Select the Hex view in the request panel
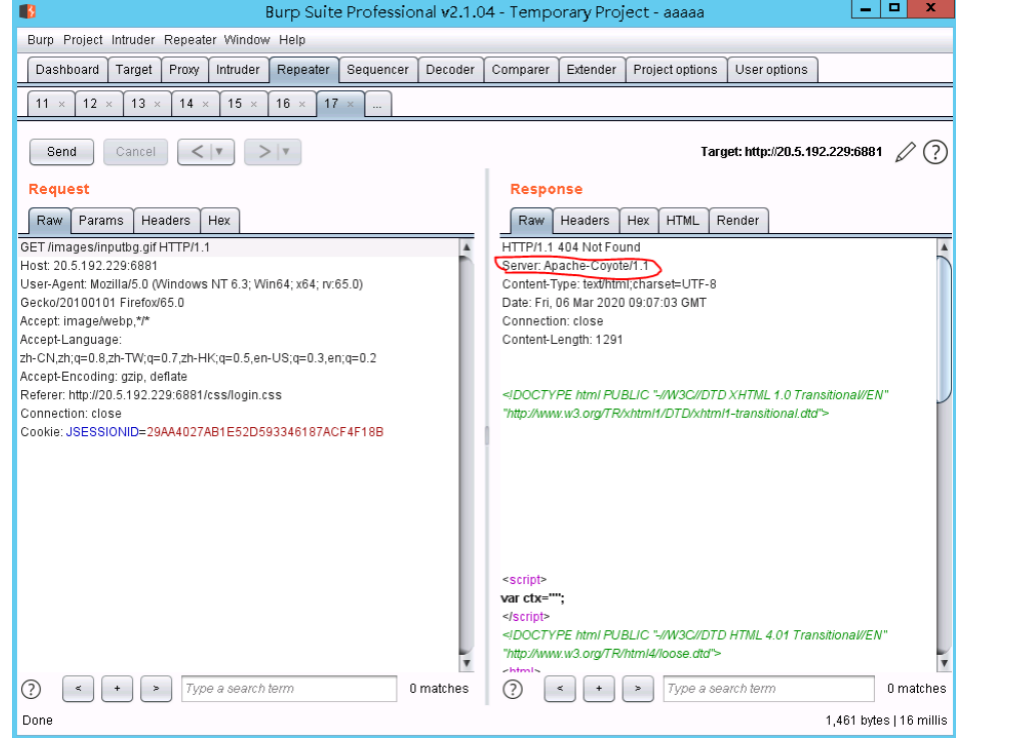The image size is (1030, 754). pyautogui.click(x=220, y=220)
